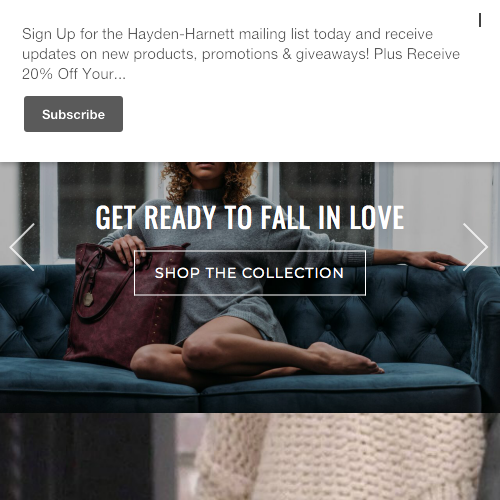Click the Get Ready To Fall In Love headline

(x=250, y=218)
